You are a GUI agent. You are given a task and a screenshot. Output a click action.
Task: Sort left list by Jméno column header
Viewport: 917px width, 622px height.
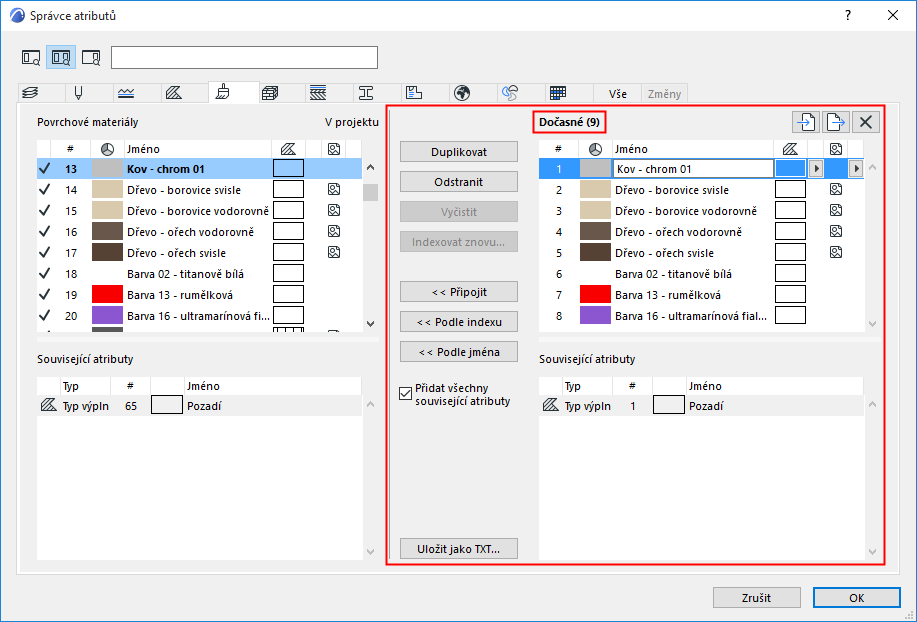[198, 149]
